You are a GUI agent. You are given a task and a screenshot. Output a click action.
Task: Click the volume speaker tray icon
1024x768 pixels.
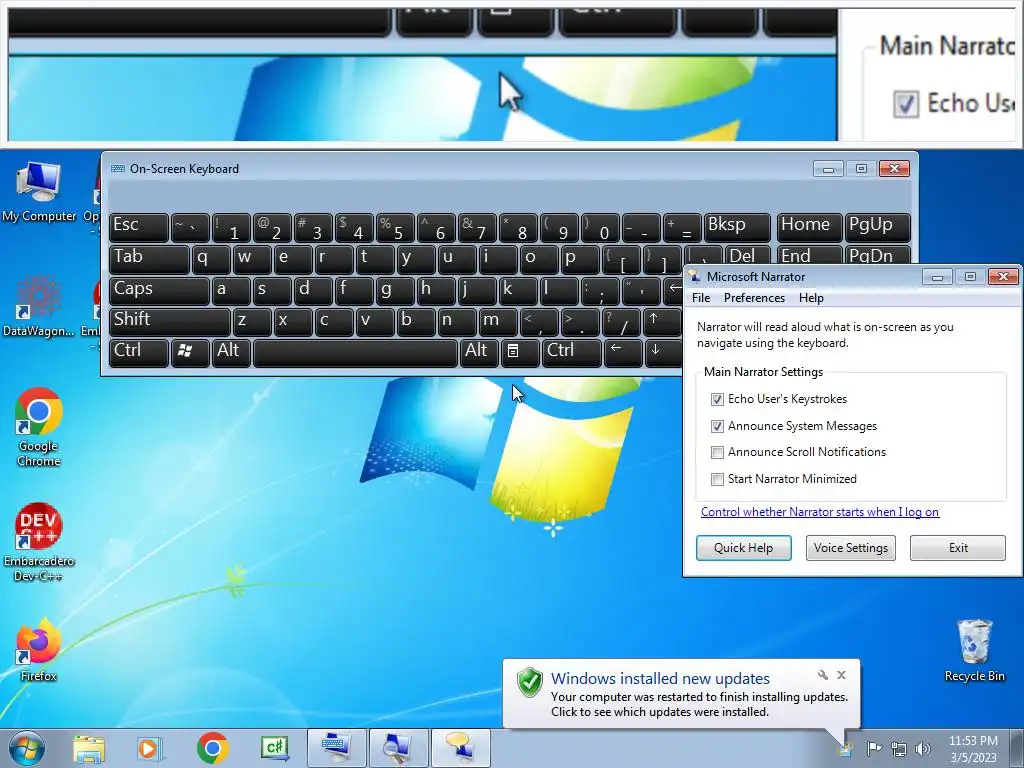[x=923, y=749]
